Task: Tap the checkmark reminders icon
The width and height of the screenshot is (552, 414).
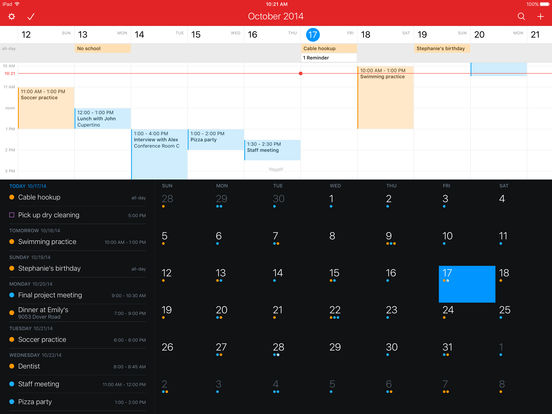Action: pos(31,17)
